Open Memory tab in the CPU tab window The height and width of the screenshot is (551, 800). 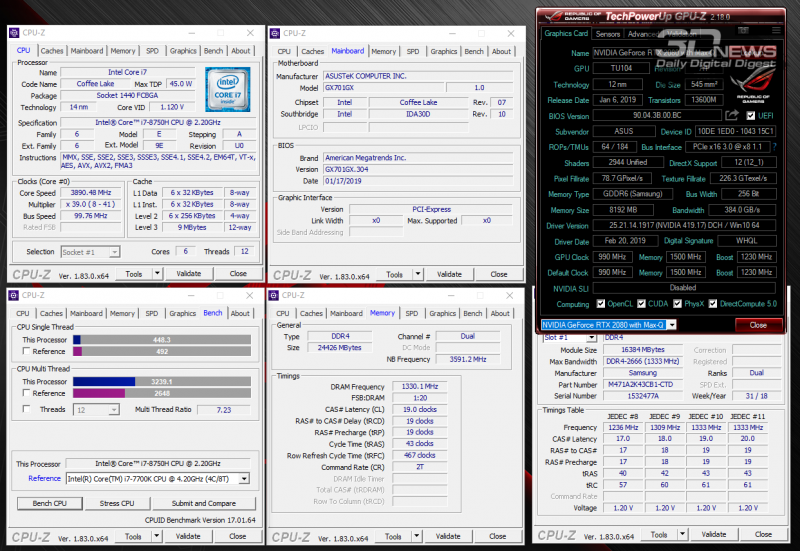click(x=123, y=51)
